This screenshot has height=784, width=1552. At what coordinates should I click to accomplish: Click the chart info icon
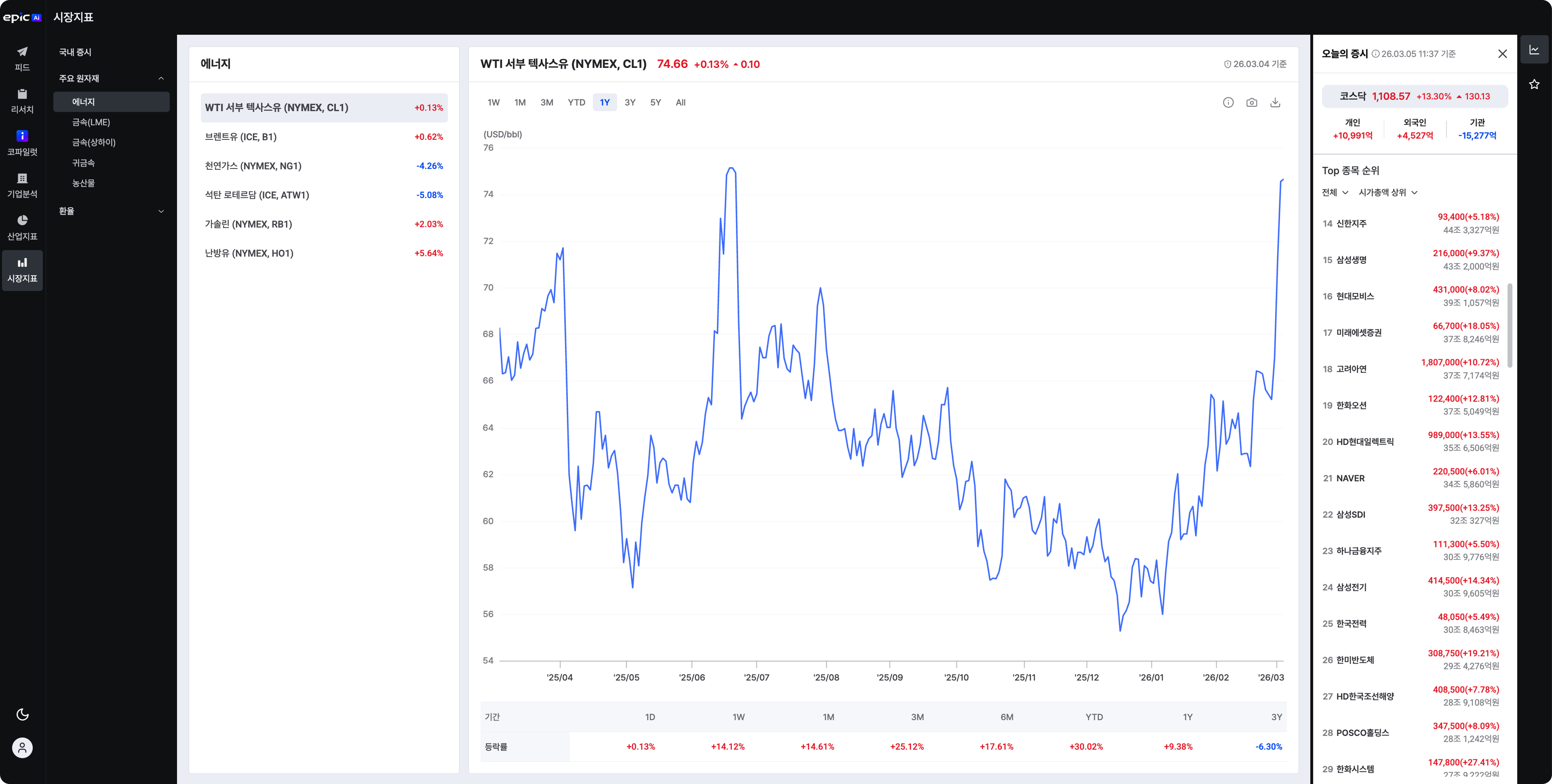point(1228,102)
